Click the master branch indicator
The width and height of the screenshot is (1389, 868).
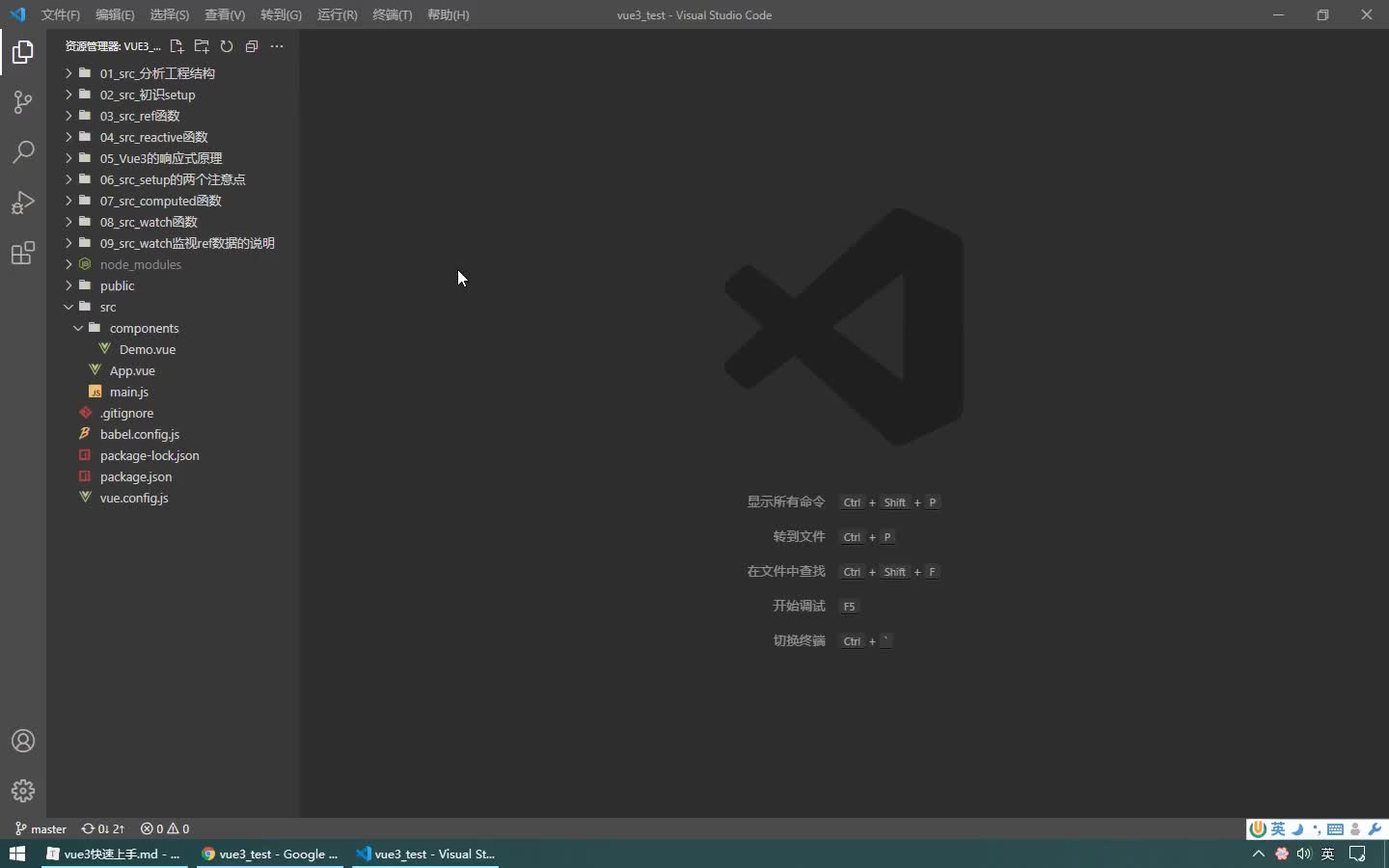pos(41,828)
